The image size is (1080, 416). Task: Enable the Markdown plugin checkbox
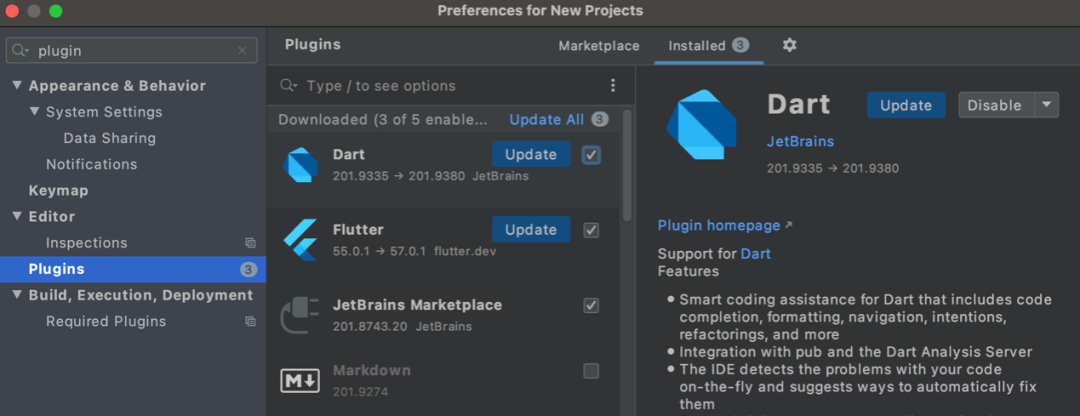[591, 371]
